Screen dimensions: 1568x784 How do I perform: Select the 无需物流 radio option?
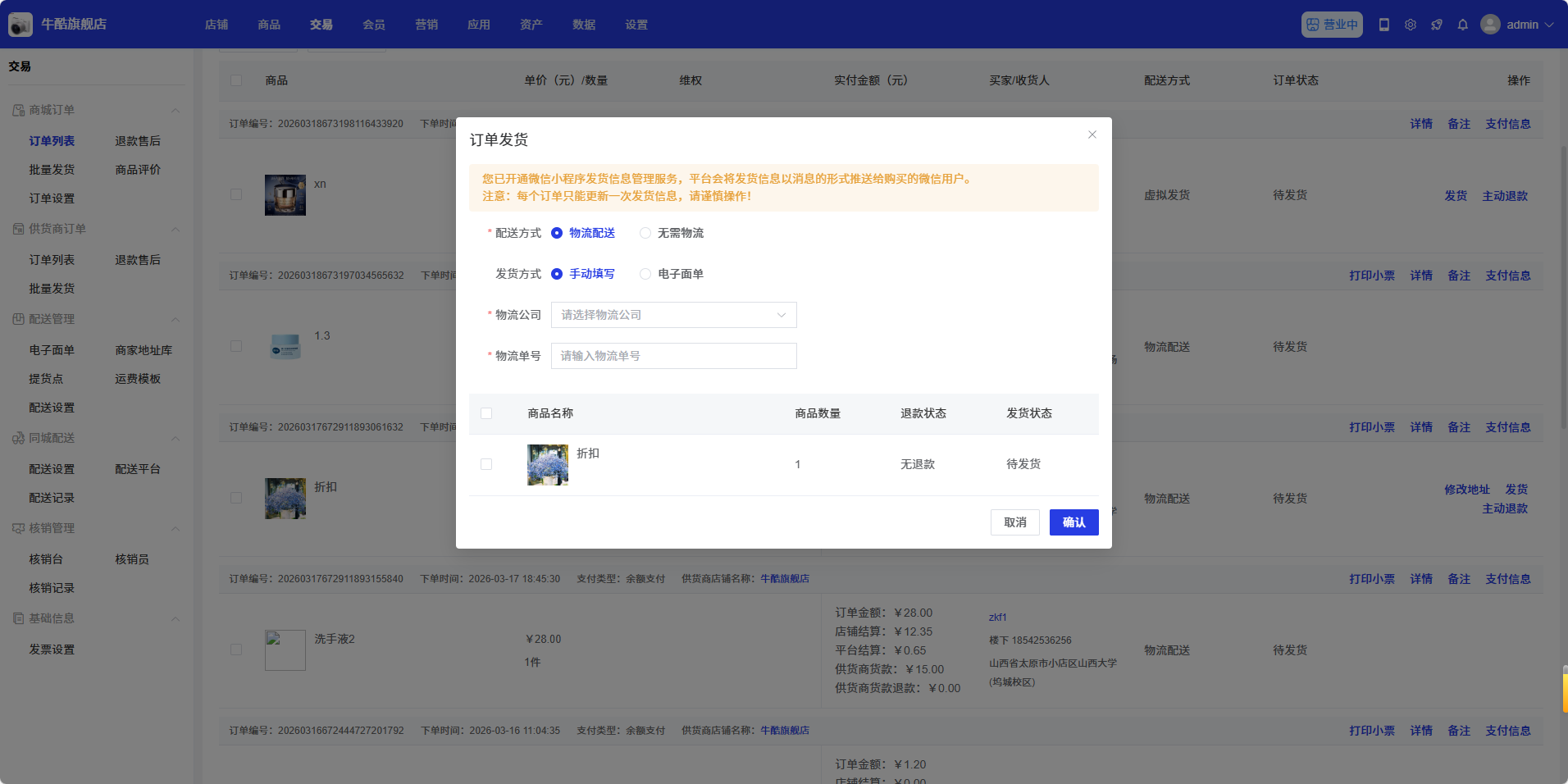[x=645, y=233]
